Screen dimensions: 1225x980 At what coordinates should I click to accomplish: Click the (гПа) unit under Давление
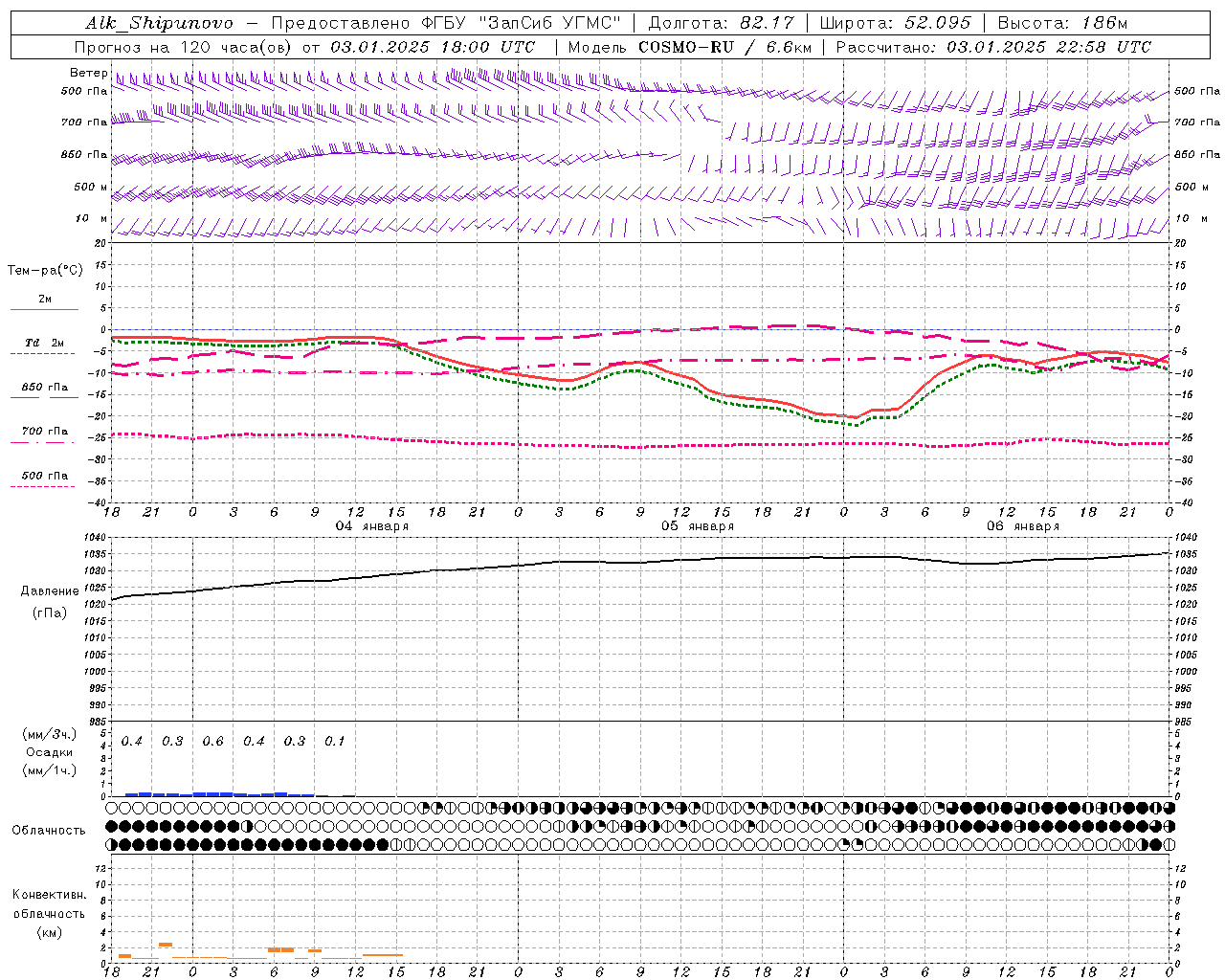[50, 612]
